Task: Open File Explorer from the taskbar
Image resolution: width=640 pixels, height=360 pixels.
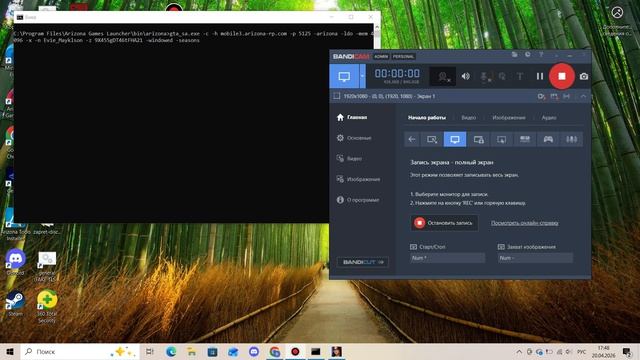Action: pyautogui.click(x=191, y=351)
